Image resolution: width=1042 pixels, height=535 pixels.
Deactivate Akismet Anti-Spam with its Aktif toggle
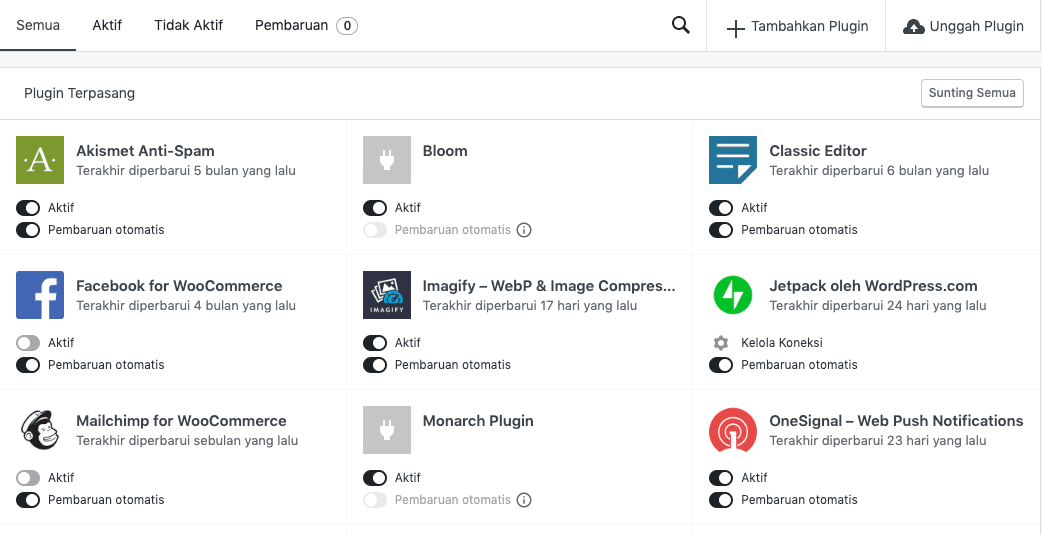pos(28,208)
